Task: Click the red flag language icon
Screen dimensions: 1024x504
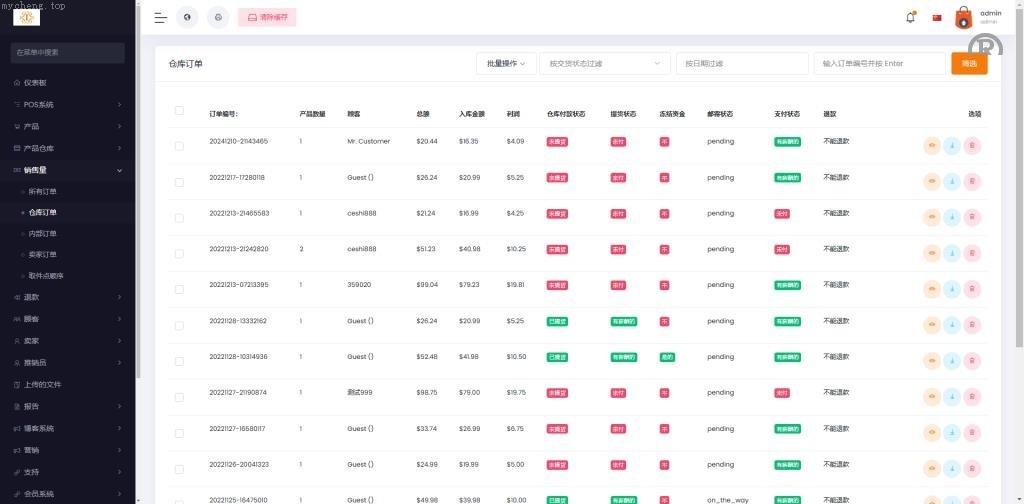Action: (x=937, y=17)
